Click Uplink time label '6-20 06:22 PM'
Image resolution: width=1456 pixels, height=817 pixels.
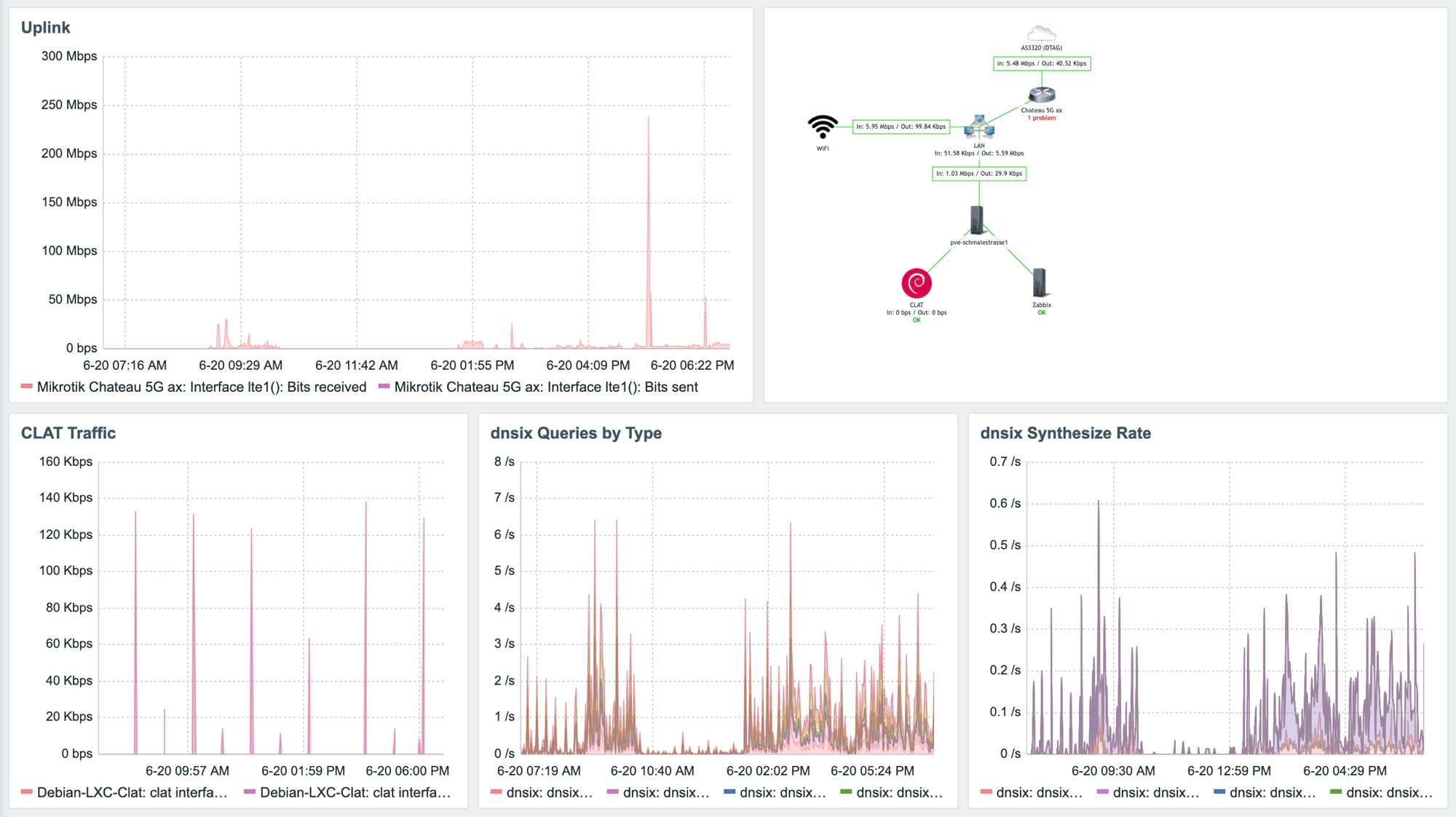point(692,366)
